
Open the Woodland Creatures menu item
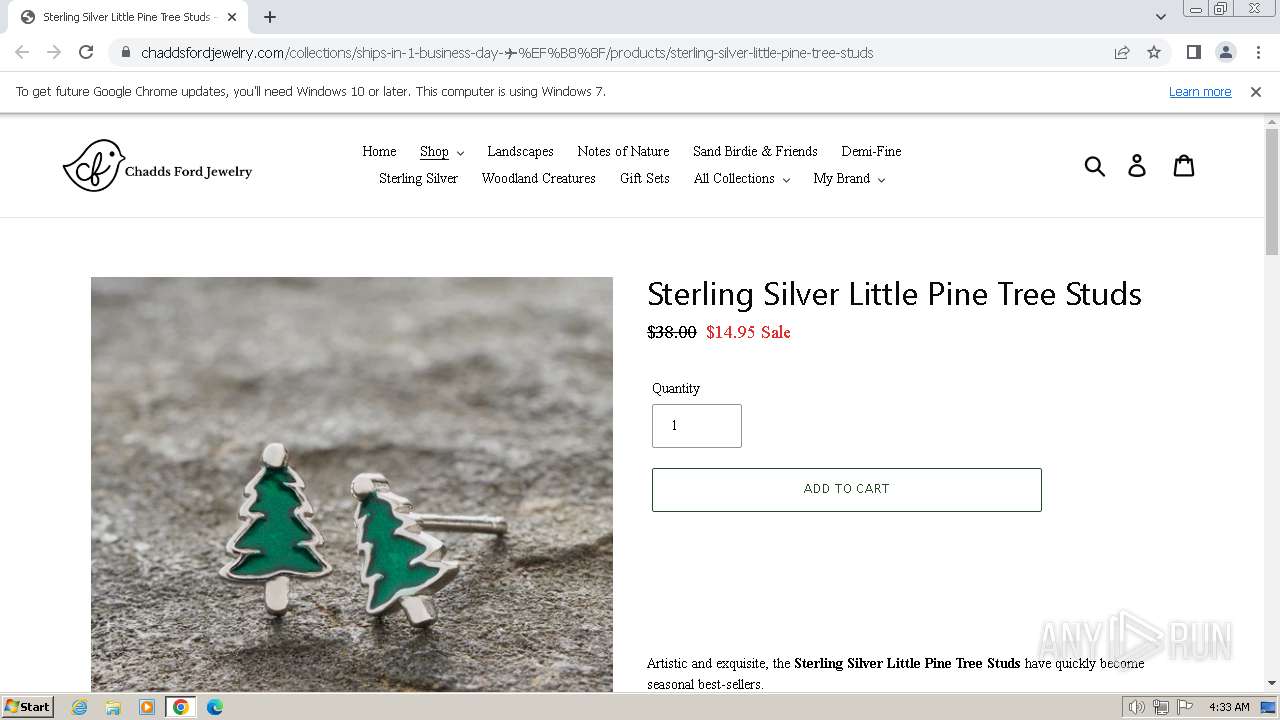538,179
